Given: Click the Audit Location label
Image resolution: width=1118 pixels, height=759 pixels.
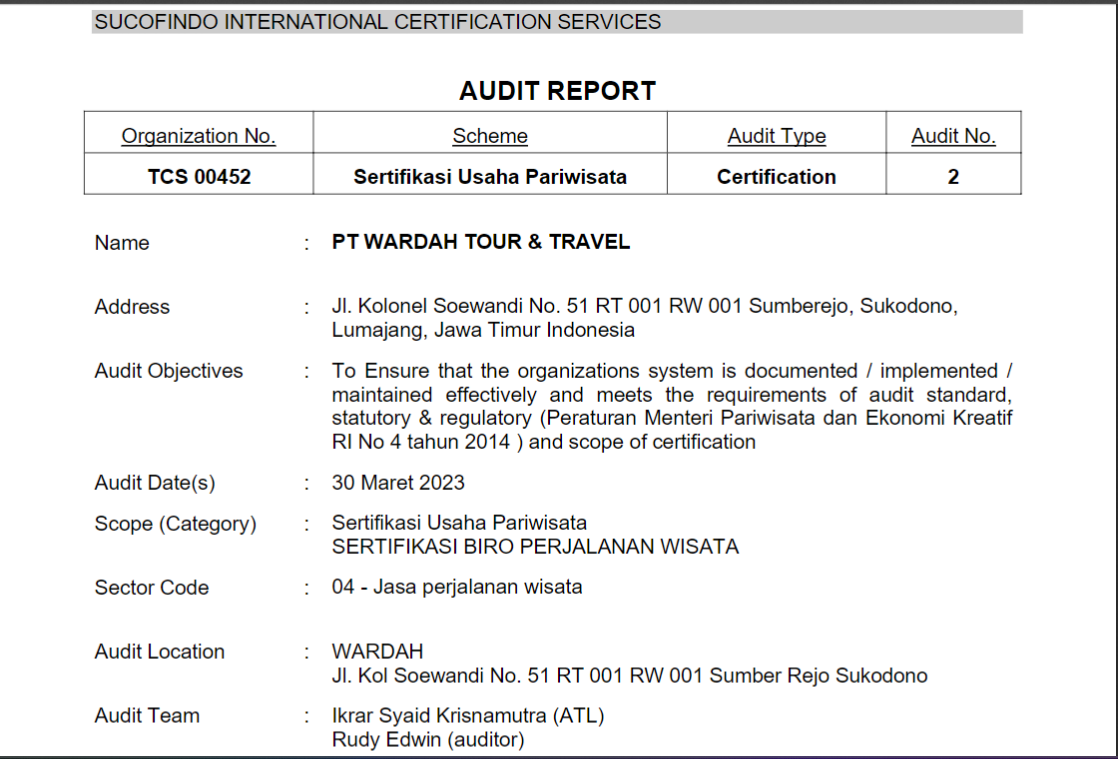Looking at the screenshot, I should [x=159, y=652].
